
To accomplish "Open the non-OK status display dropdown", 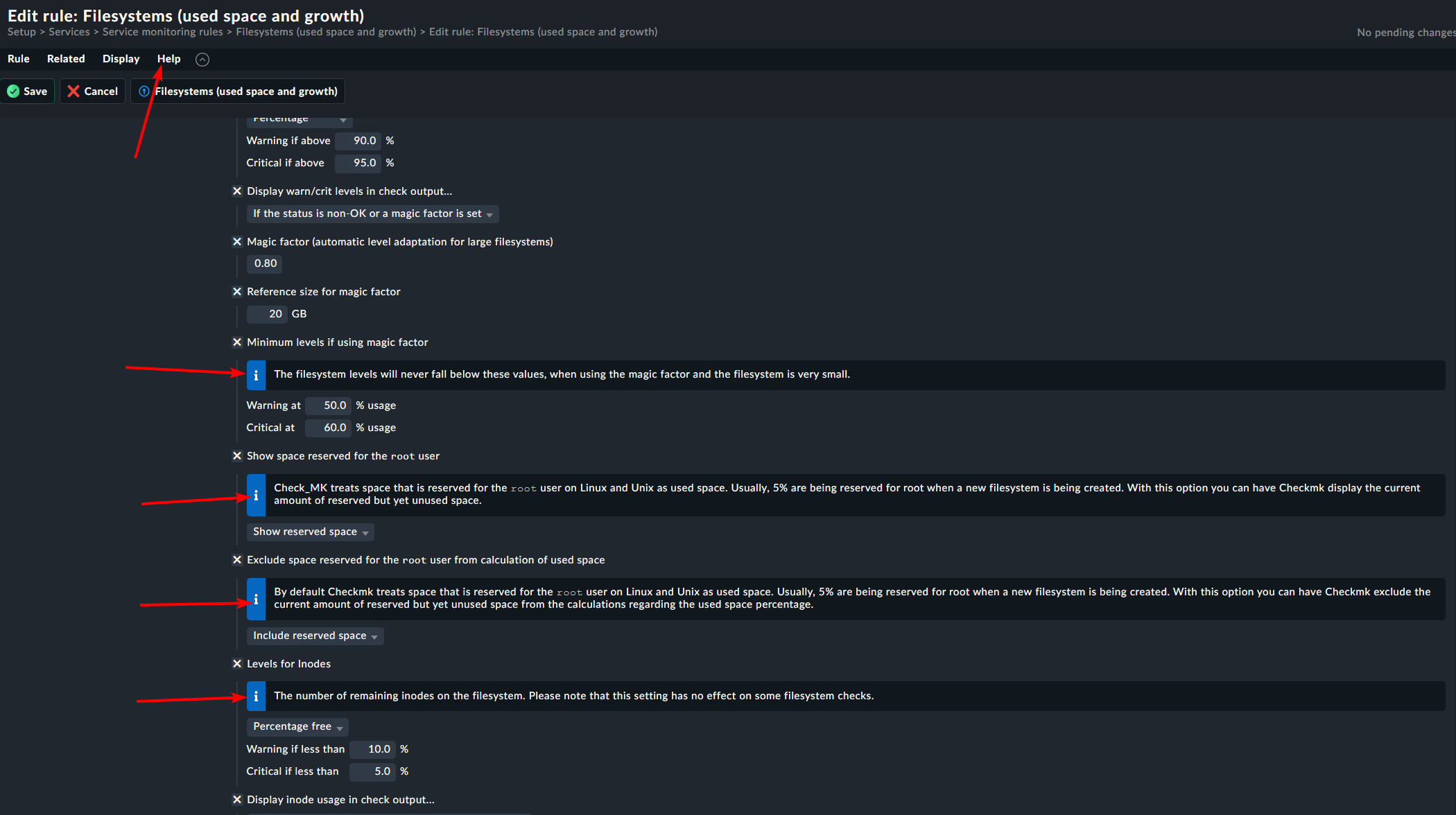I will [372, 213].
